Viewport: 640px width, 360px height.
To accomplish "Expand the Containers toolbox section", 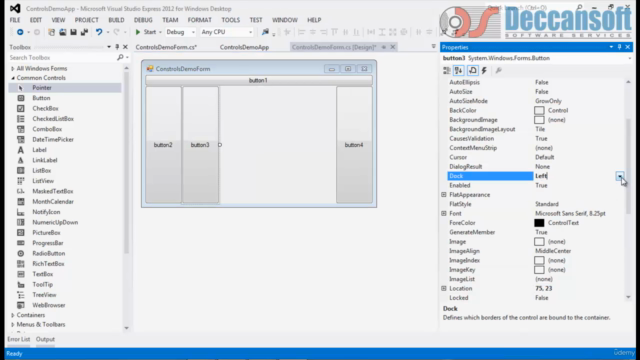I will [13, 315].
